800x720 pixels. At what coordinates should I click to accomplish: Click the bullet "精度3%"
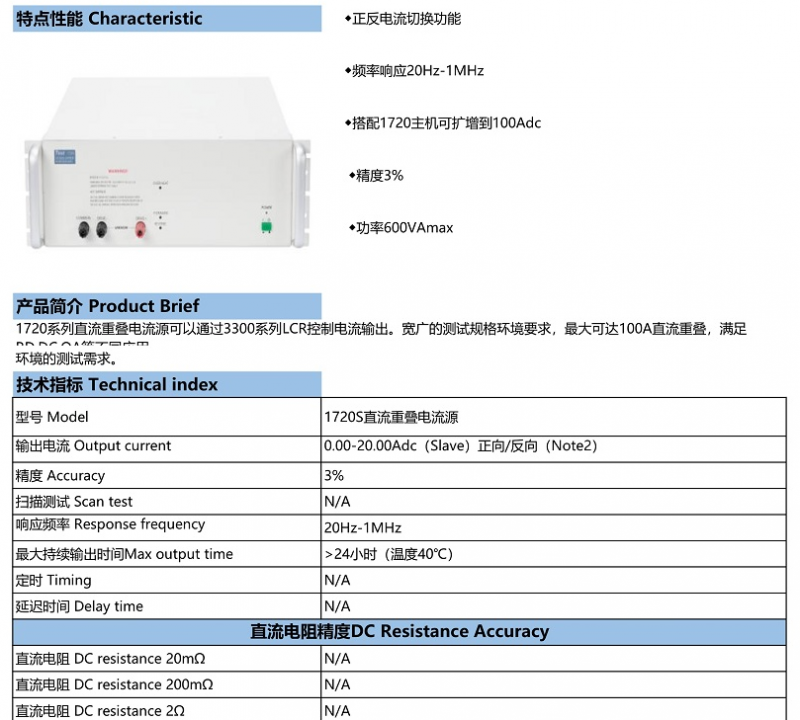click(x=376, y=176)
